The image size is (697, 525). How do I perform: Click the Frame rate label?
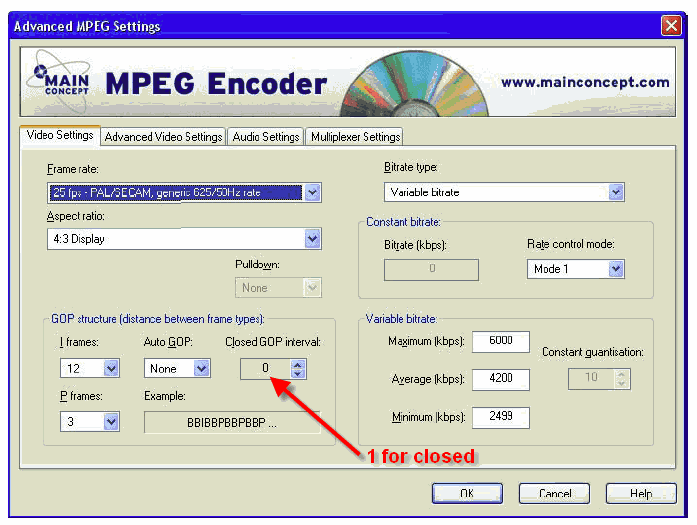point(73,169)
